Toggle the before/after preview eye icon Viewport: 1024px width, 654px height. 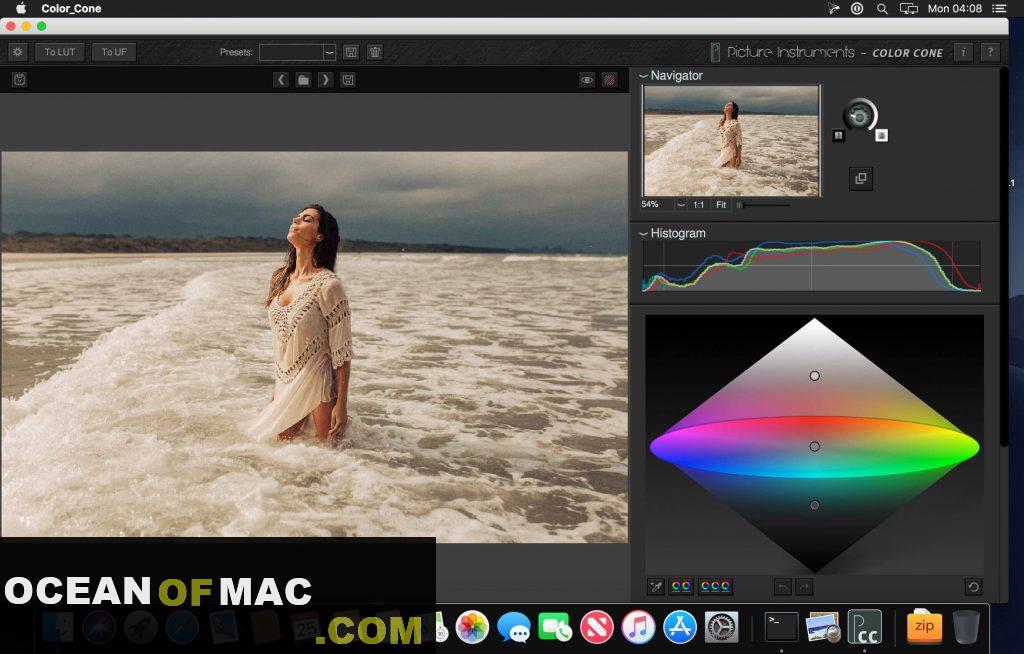coord(586,80)
